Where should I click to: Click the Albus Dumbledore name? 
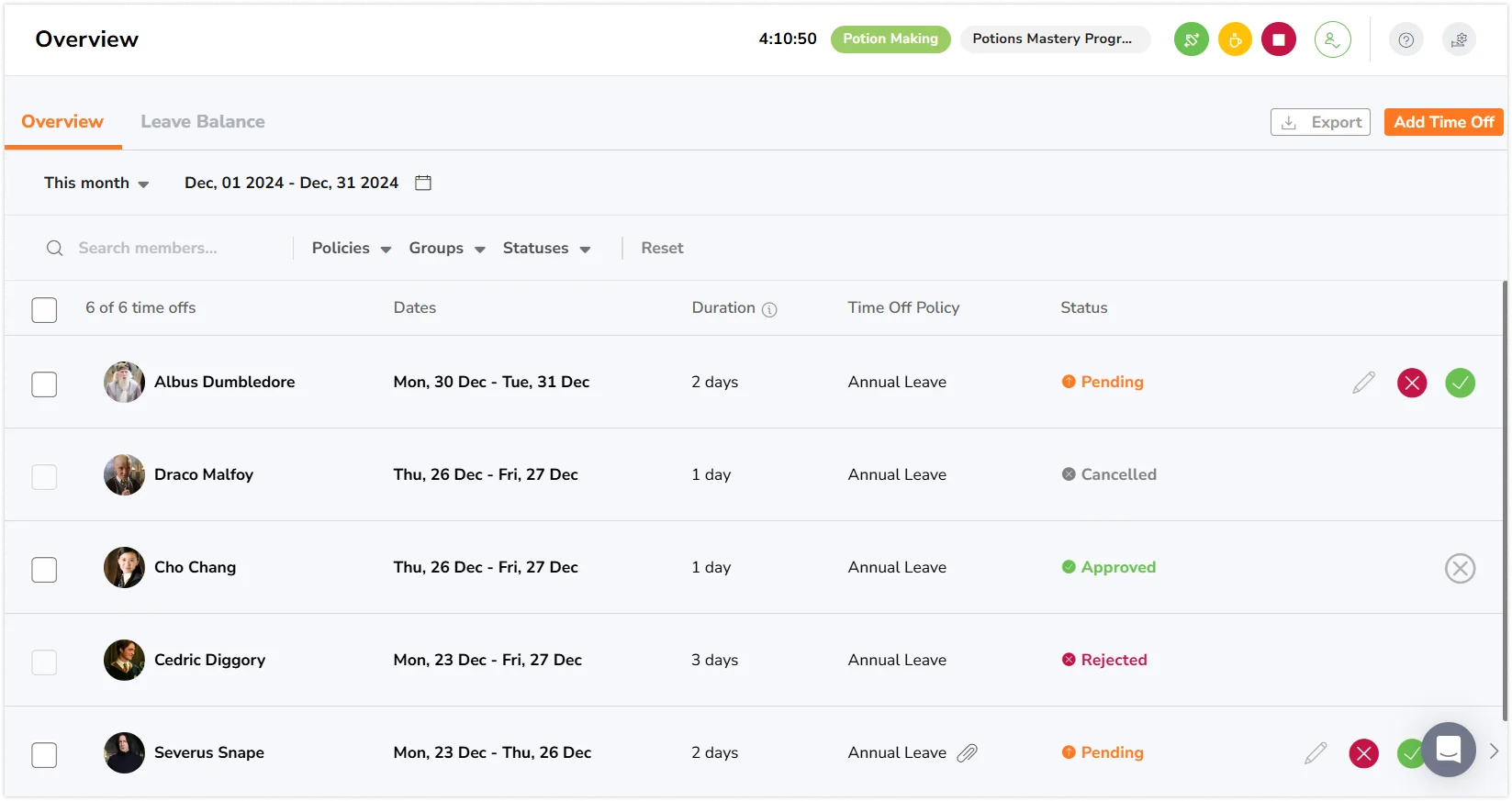point(224,382)
